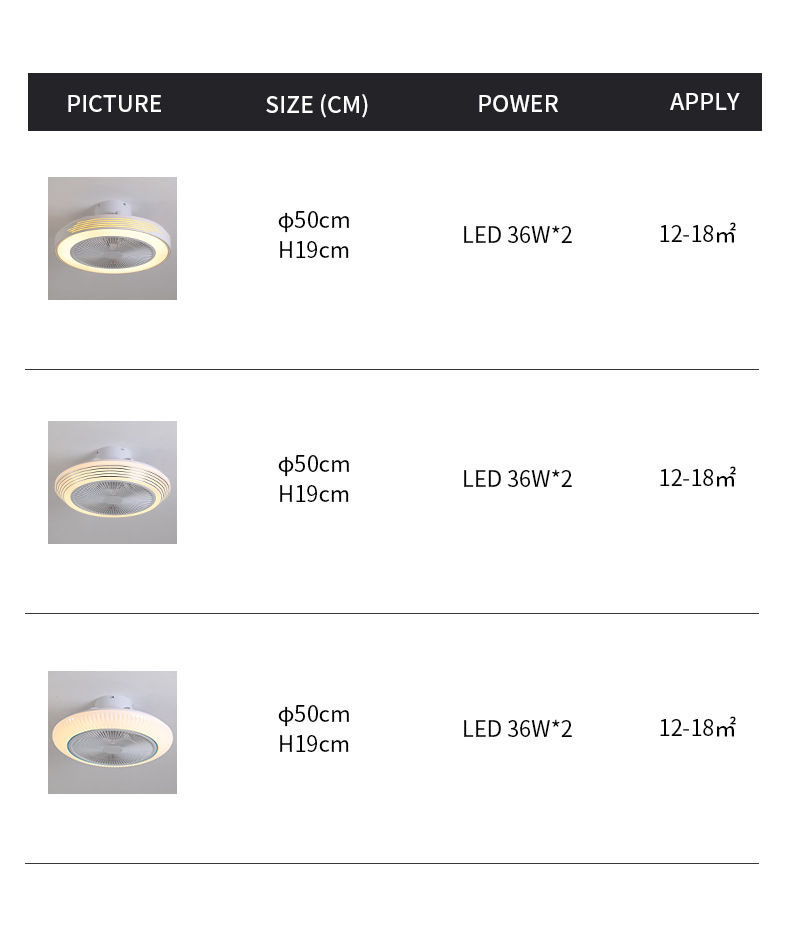Click H19cm in the second lamp row
790x936 pixels.
tap(314, 494)
